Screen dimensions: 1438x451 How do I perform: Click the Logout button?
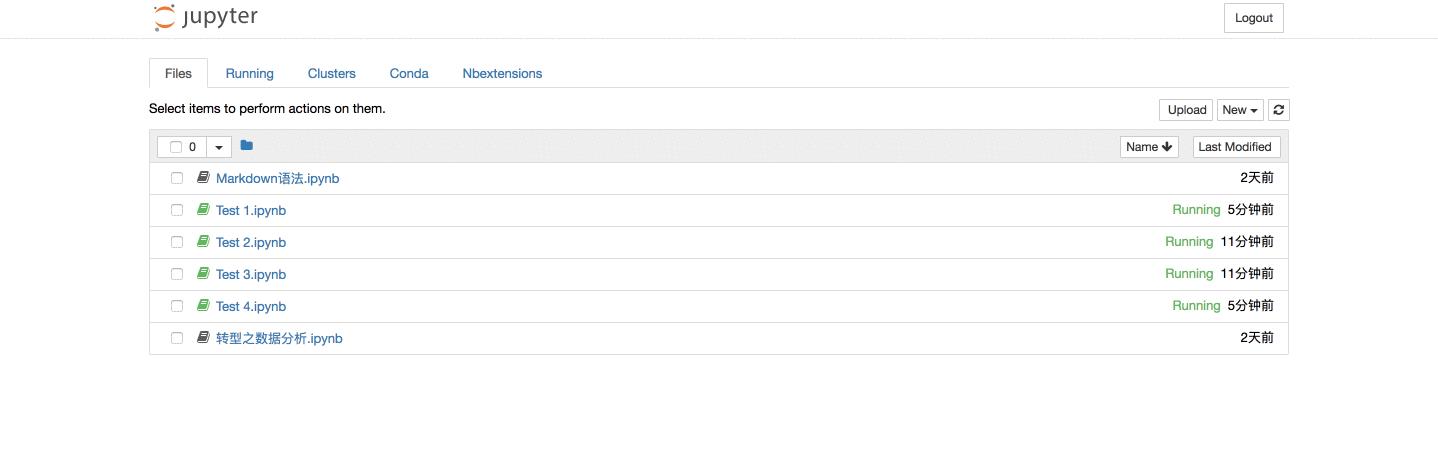1253,18
